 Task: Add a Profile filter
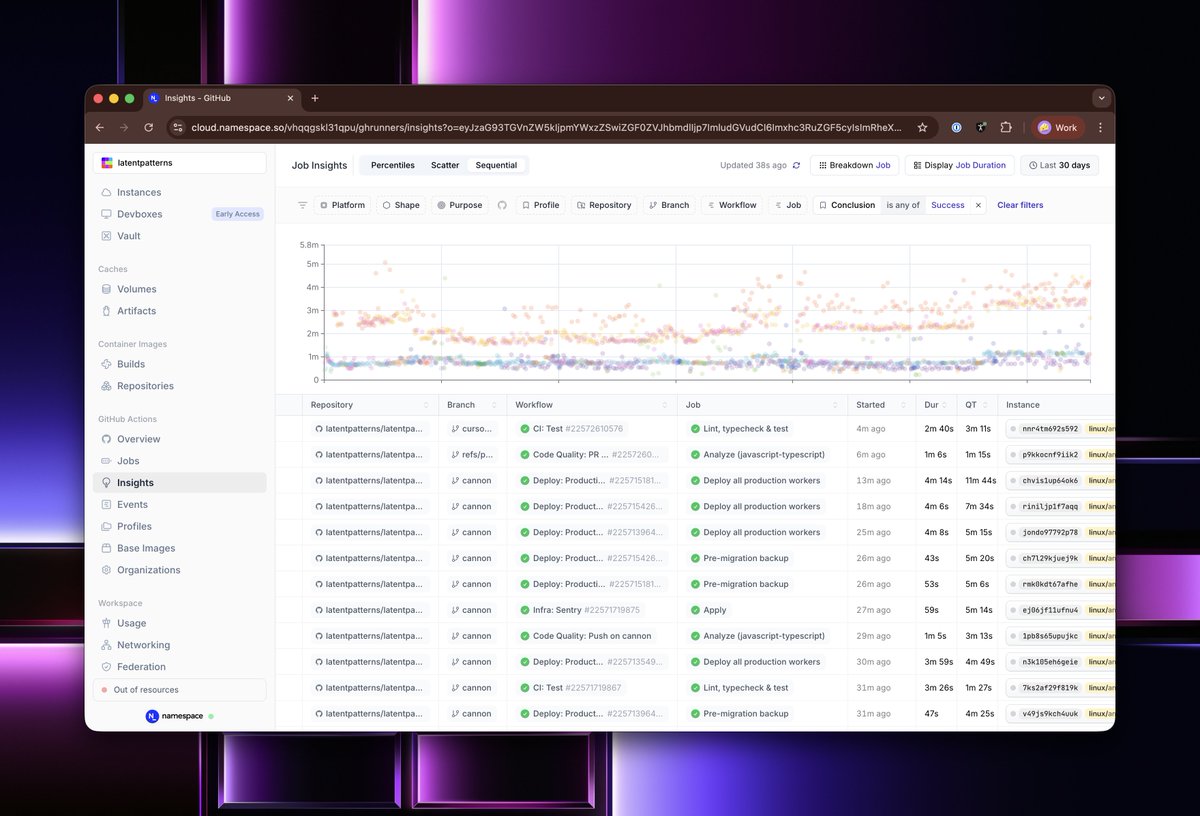pos(540,205)
